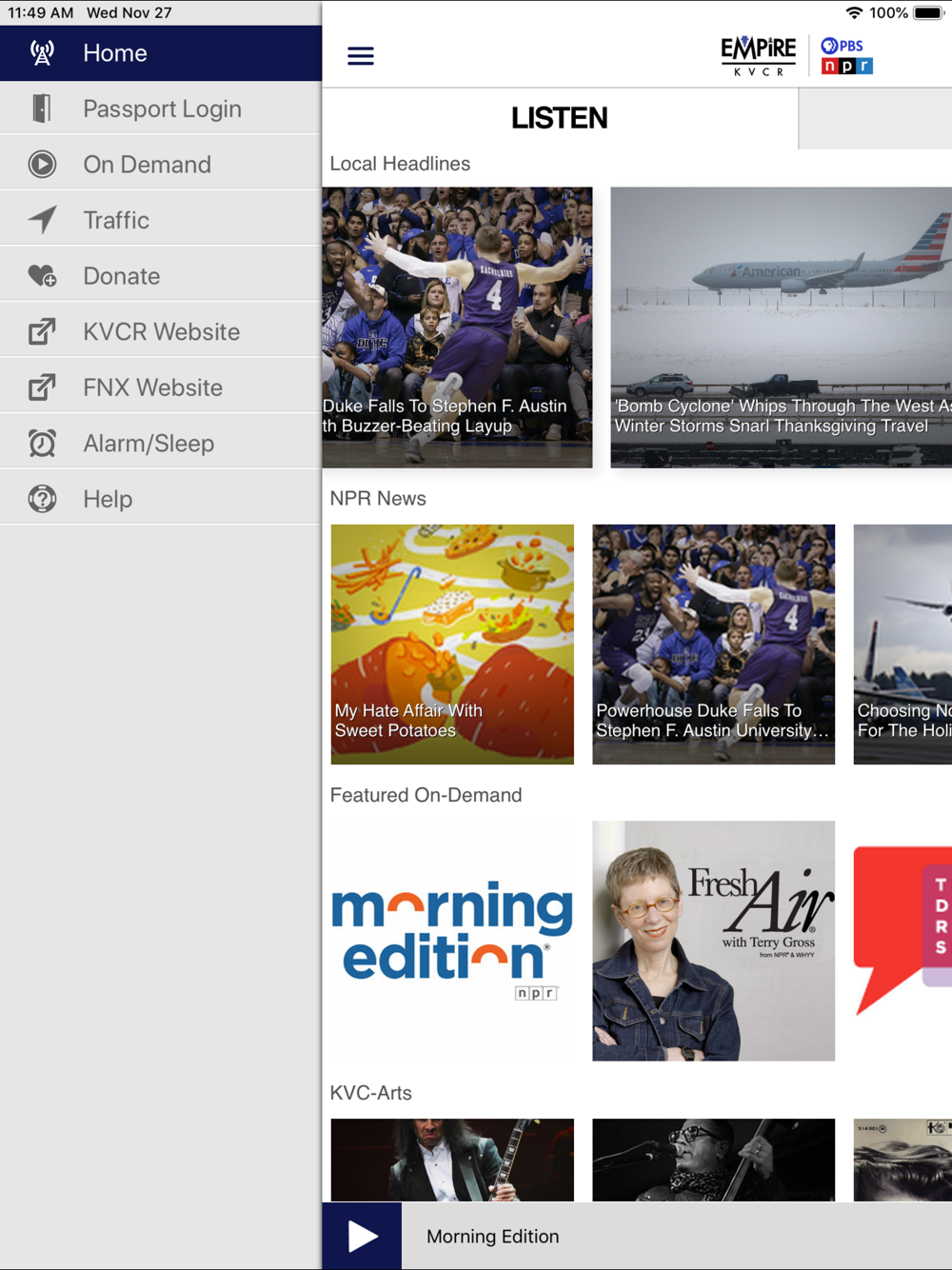Tap the Donate heart icon
952x1270 pixels.
coord(42,276)
